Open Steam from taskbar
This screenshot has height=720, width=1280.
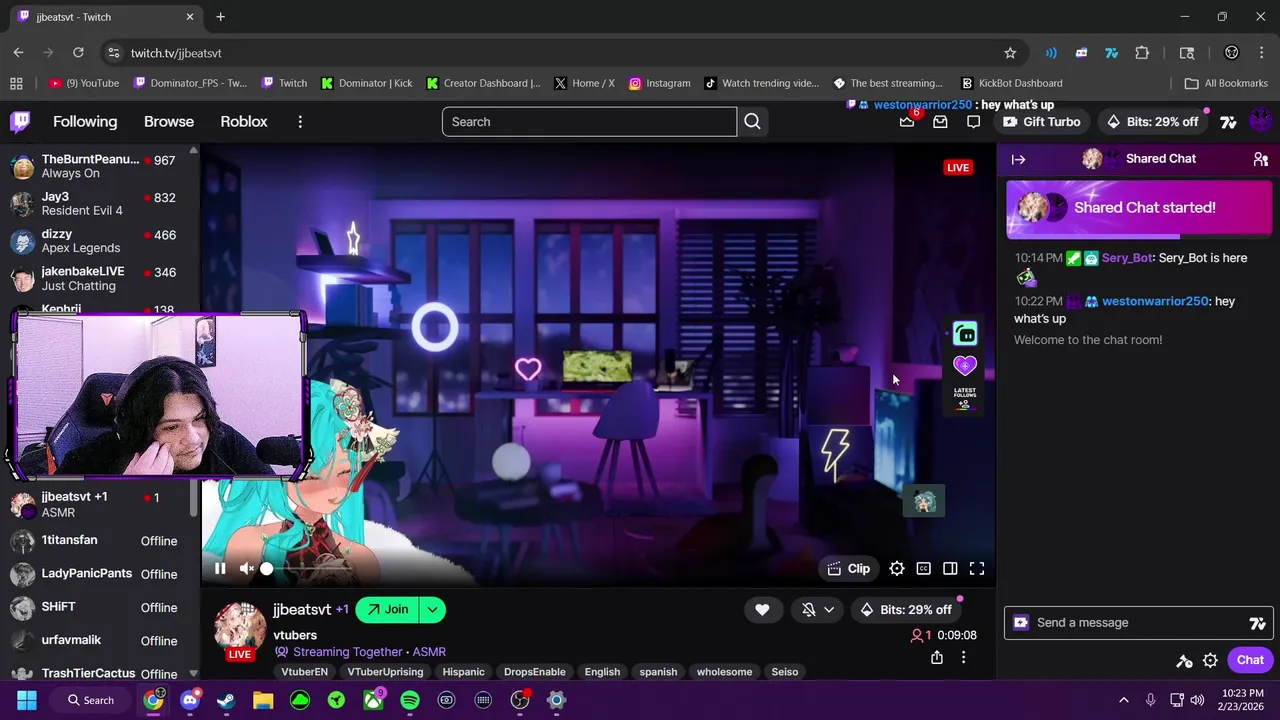click(226, 700)
